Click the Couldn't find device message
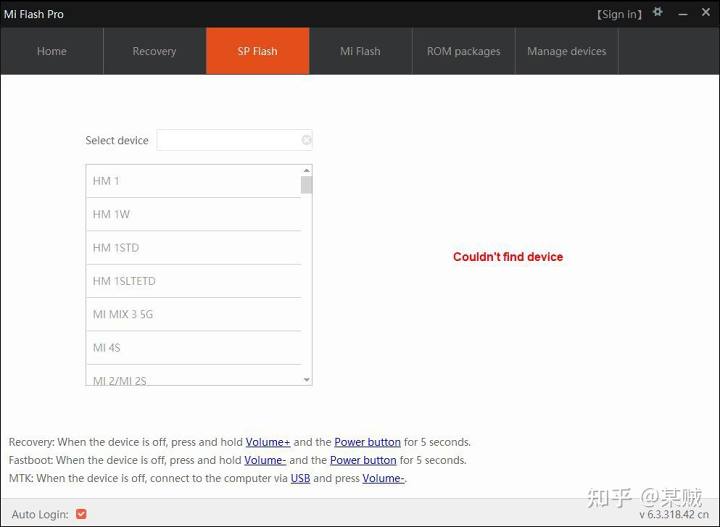The image size is (720, 527). (x=508, y=257)
